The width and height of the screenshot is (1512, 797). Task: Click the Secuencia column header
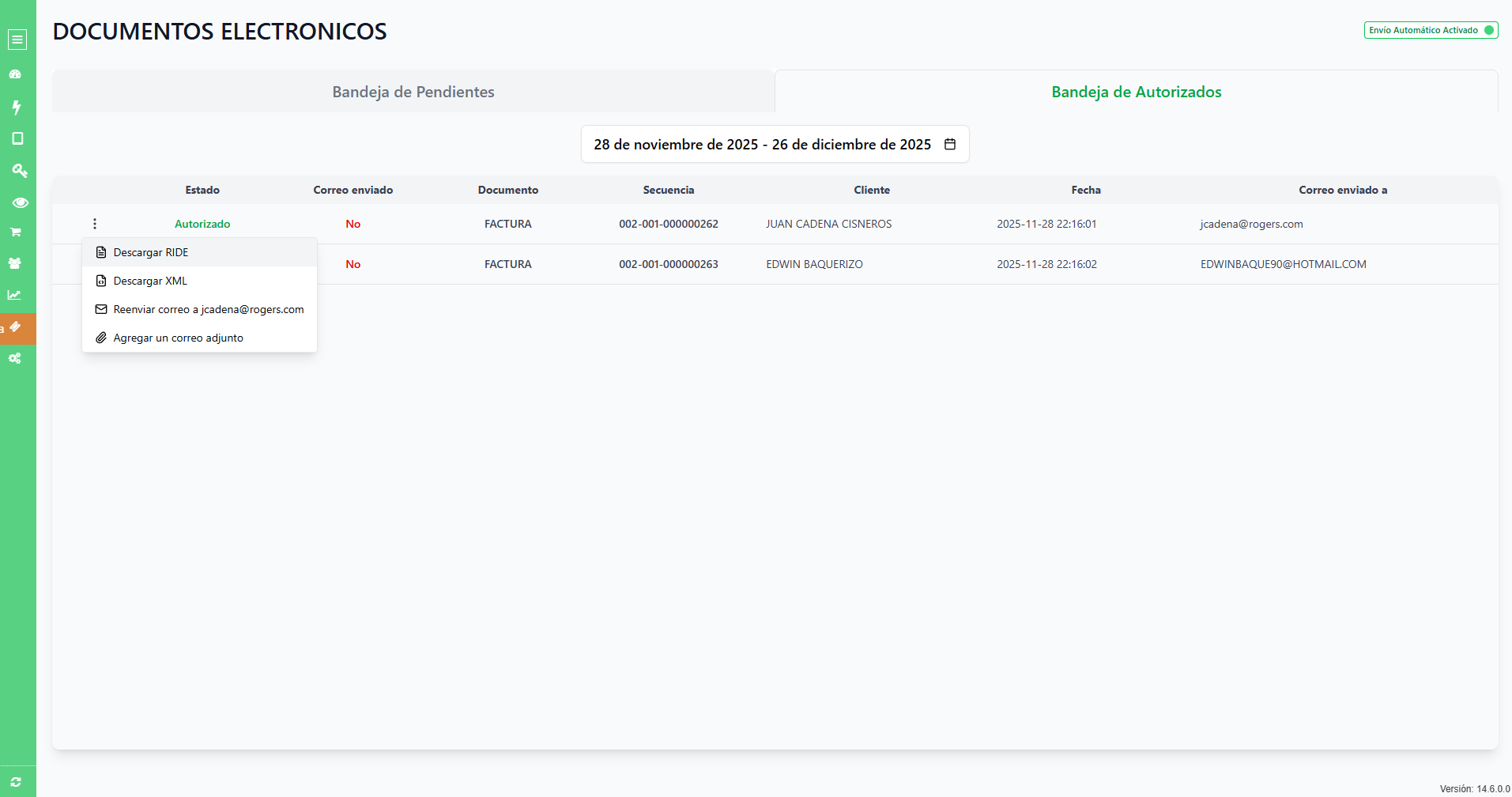pyautogui.click(x=669, y=190)
